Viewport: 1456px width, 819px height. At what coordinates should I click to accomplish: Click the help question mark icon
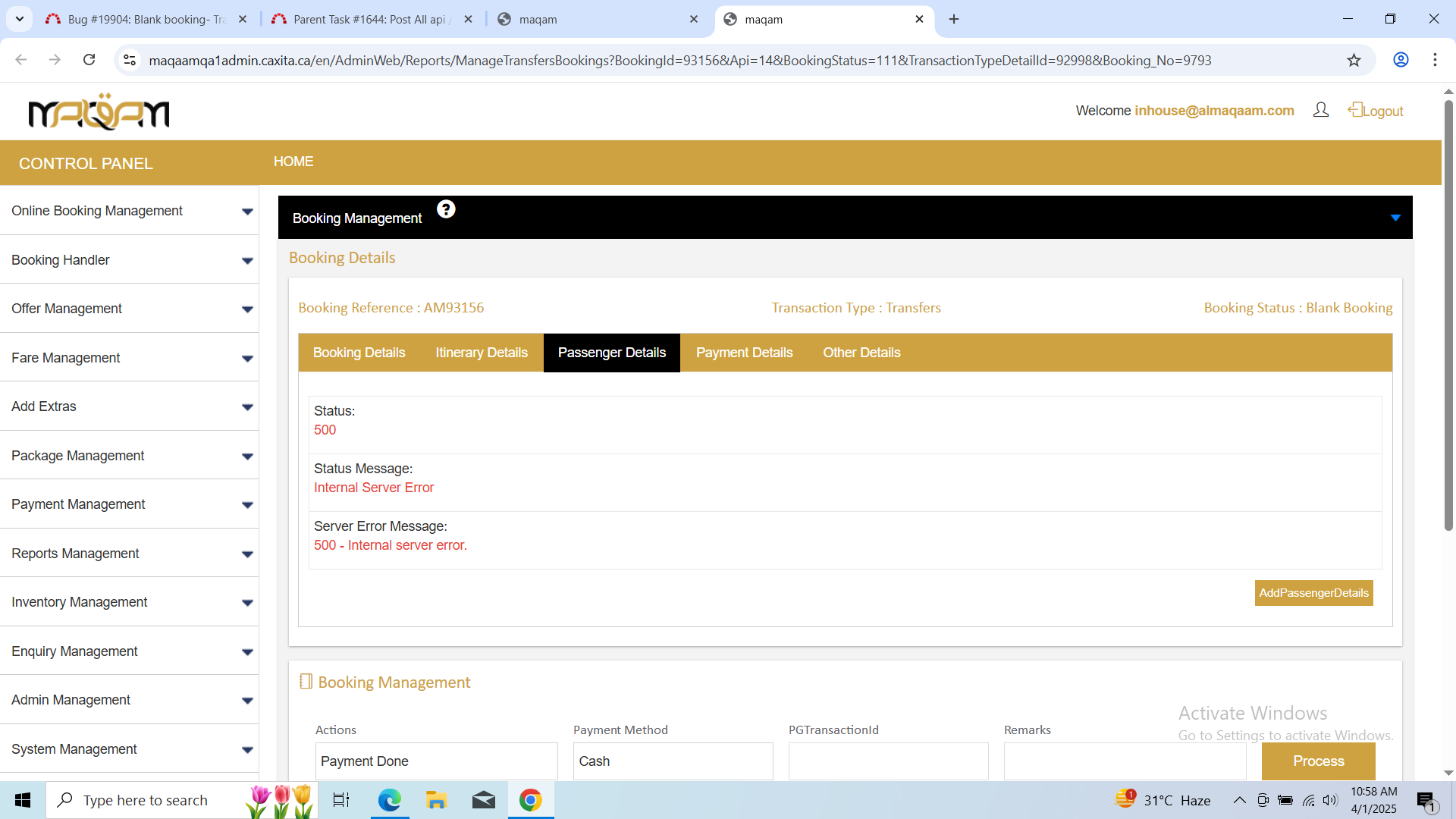[x=446, y=209]
